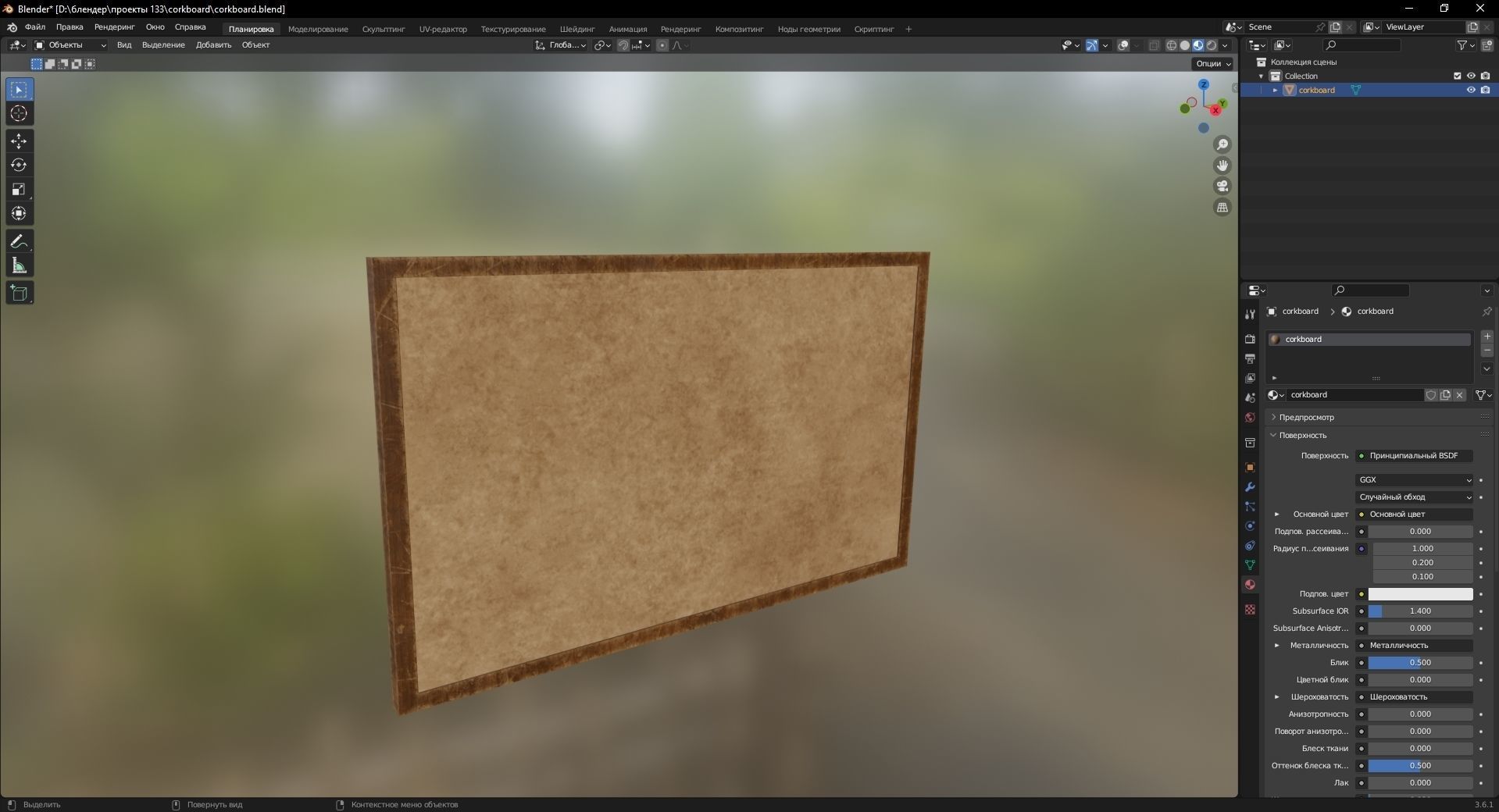Choose the Move tool

pyautogui.click(x=20, y=141)
